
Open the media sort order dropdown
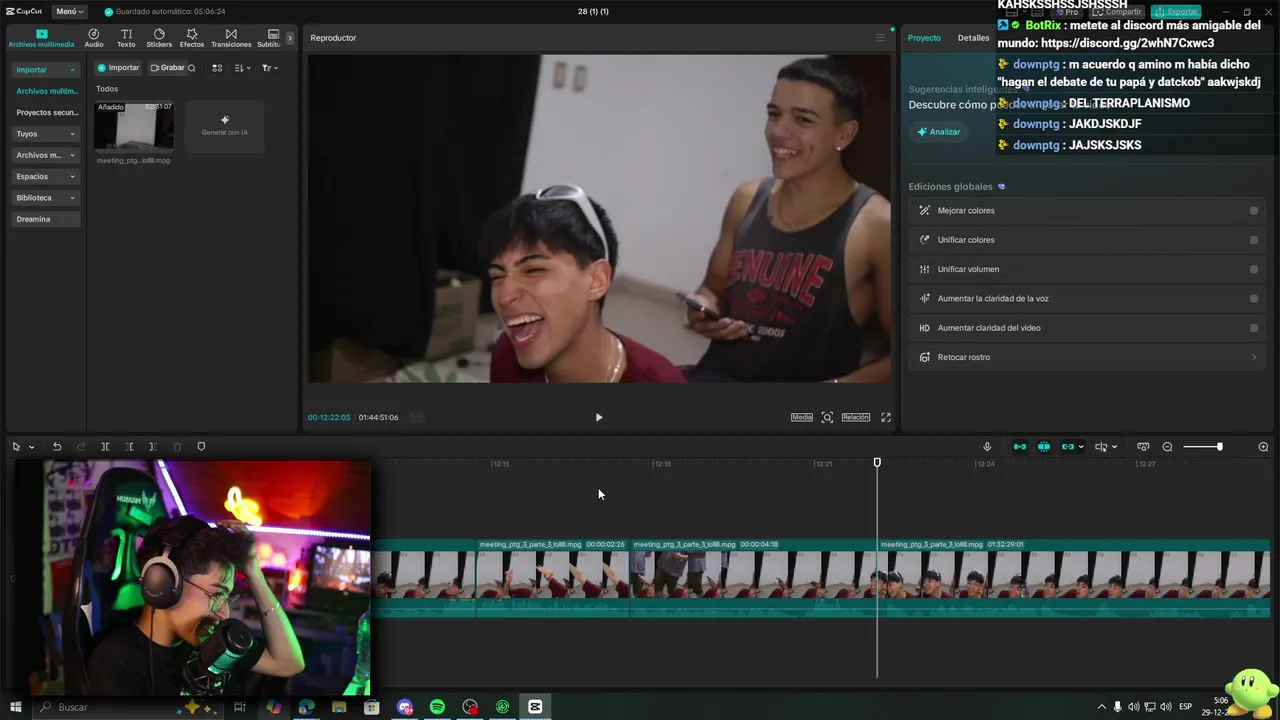click(x=243, y=68)
